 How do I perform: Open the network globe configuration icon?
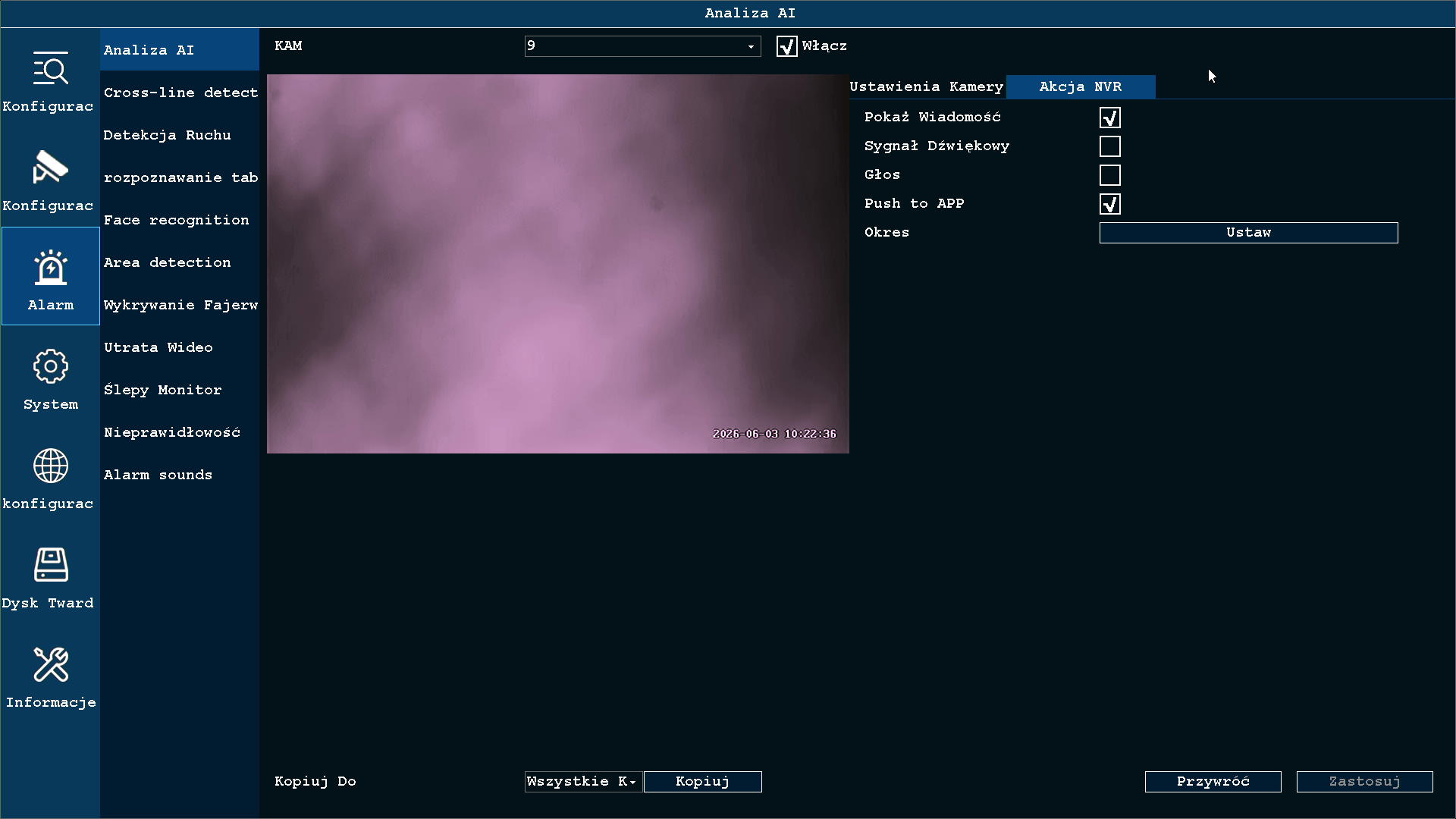[x=50, y=466]
